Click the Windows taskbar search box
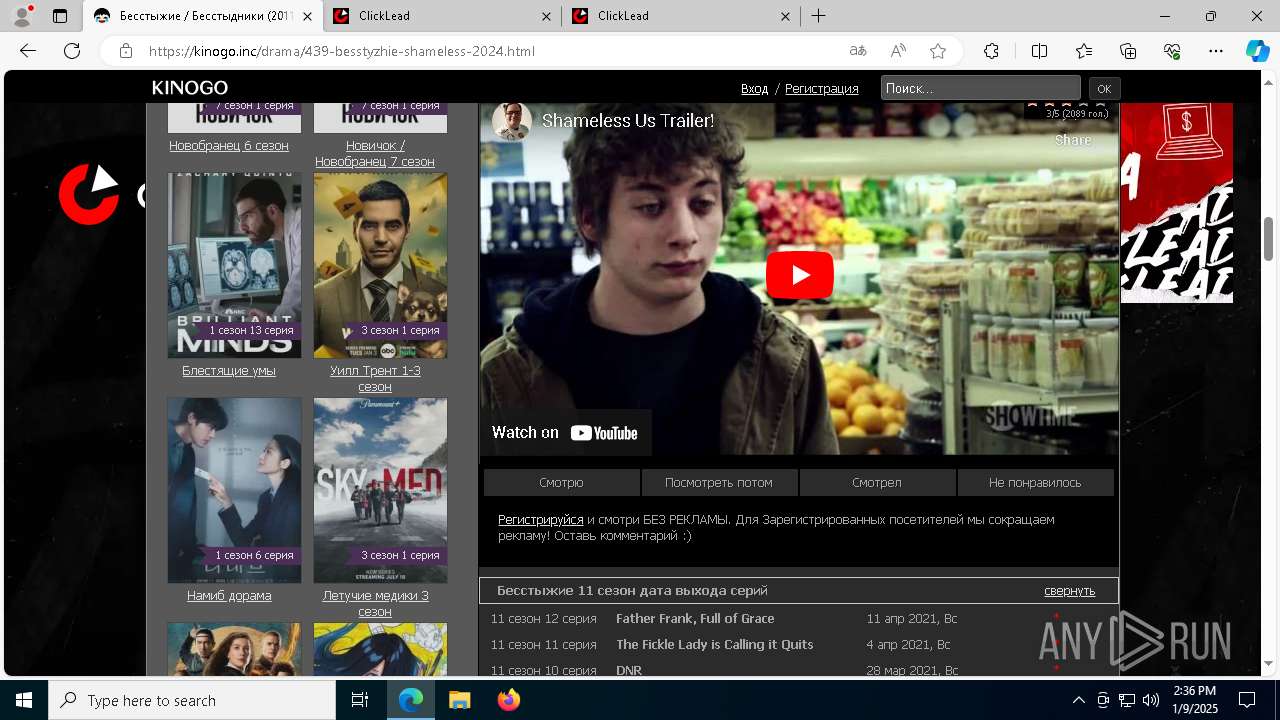1280x720 pixels. point(192,700)
